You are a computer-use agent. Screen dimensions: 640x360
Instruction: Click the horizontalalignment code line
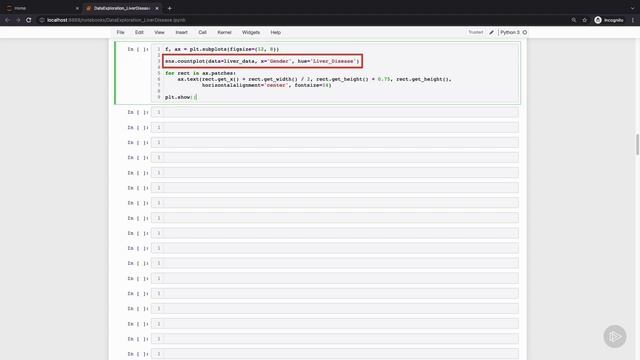tap(267, 85)
